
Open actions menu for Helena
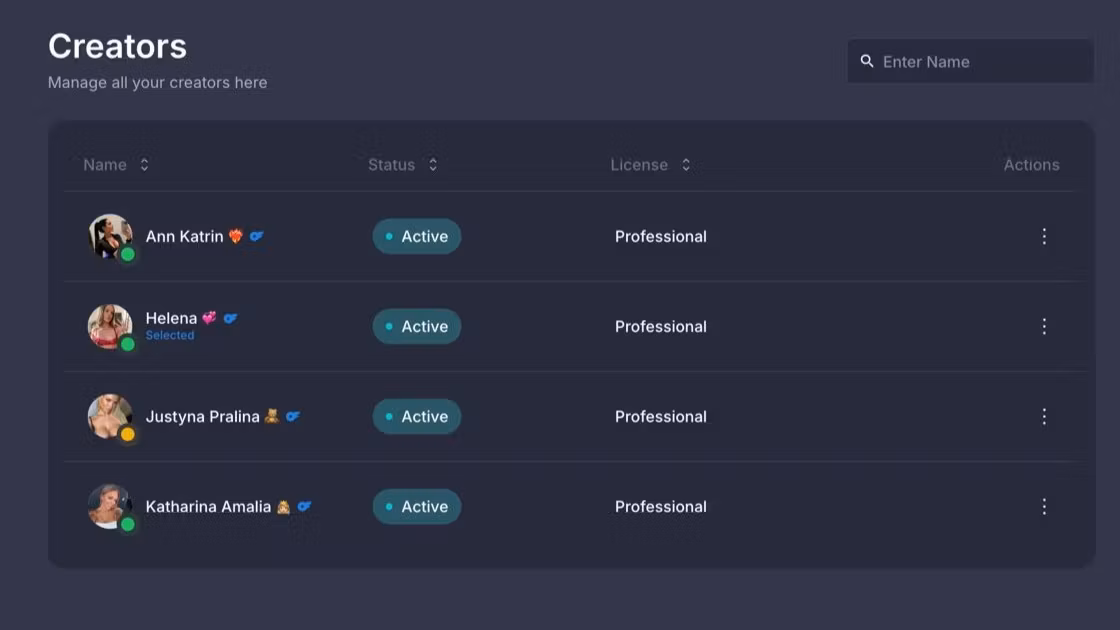pos(1044,326)
